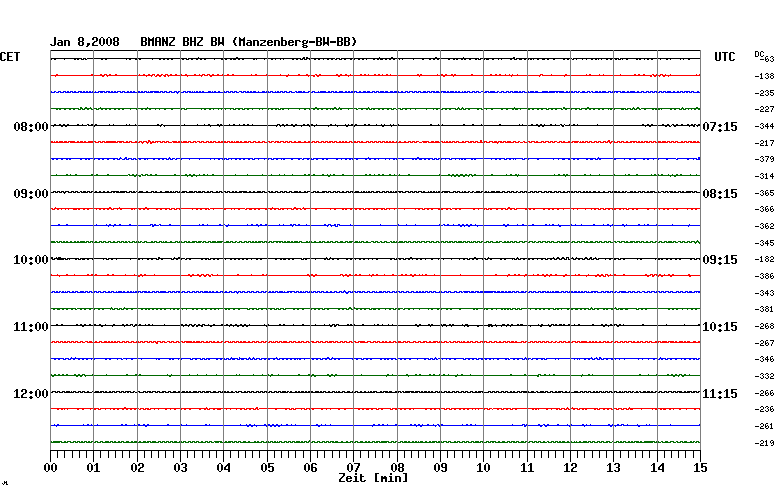Click the '04' minute tick label
Image resolution: width=780 pixels, height=494 pixels.
[224, 467]
